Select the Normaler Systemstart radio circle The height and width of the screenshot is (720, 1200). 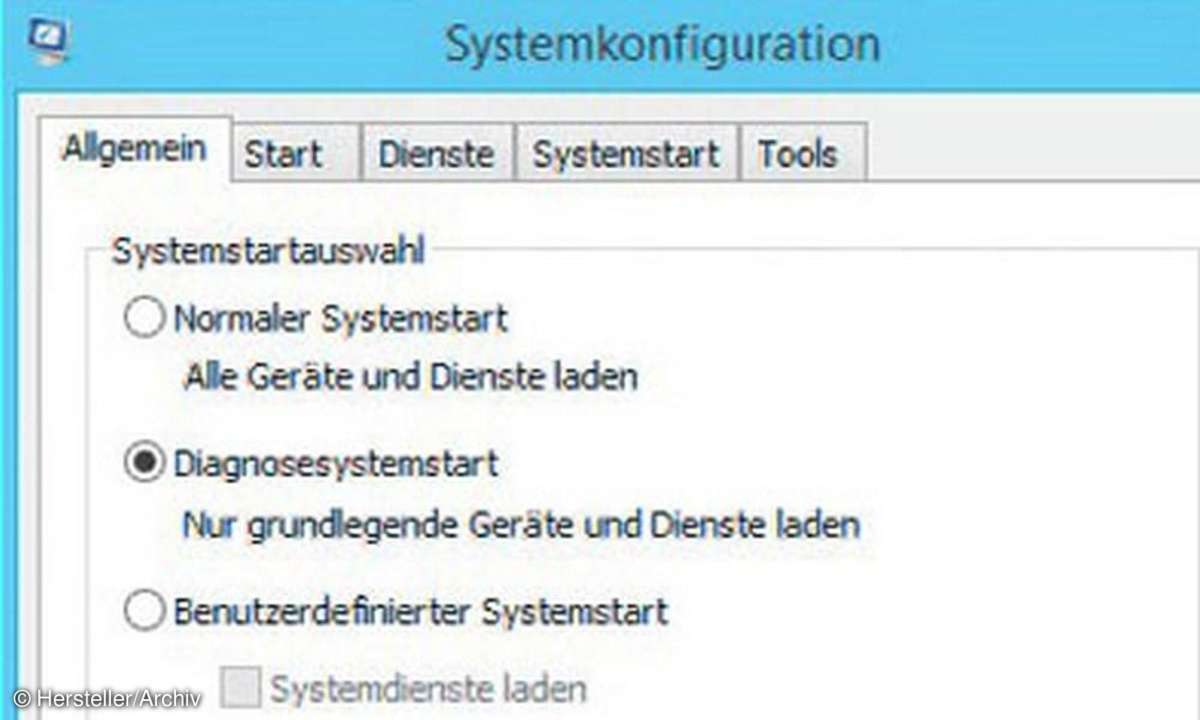(x=144, y=320)
